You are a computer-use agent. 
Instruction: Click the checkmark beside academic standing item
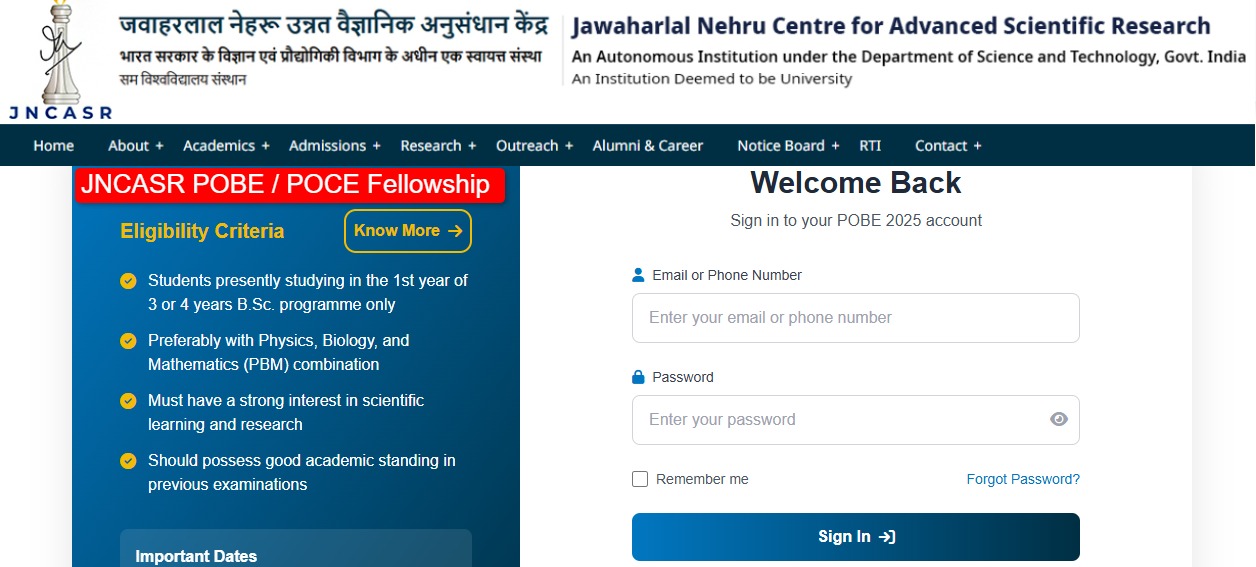point(128,461)
